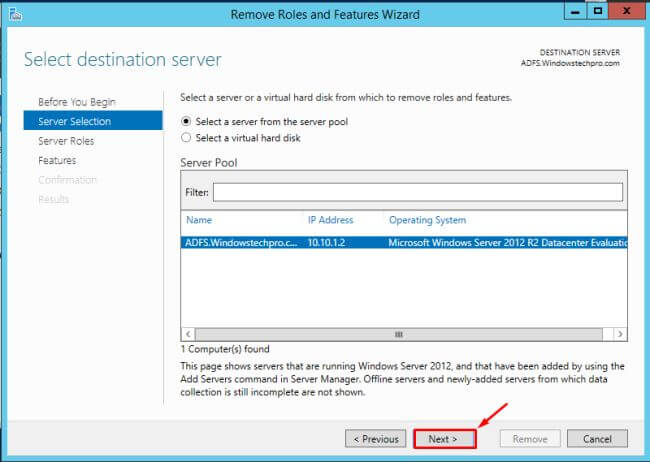The image size is (650, 462).
Task: Go to the Server Selection step
Action: click(93, 121)
